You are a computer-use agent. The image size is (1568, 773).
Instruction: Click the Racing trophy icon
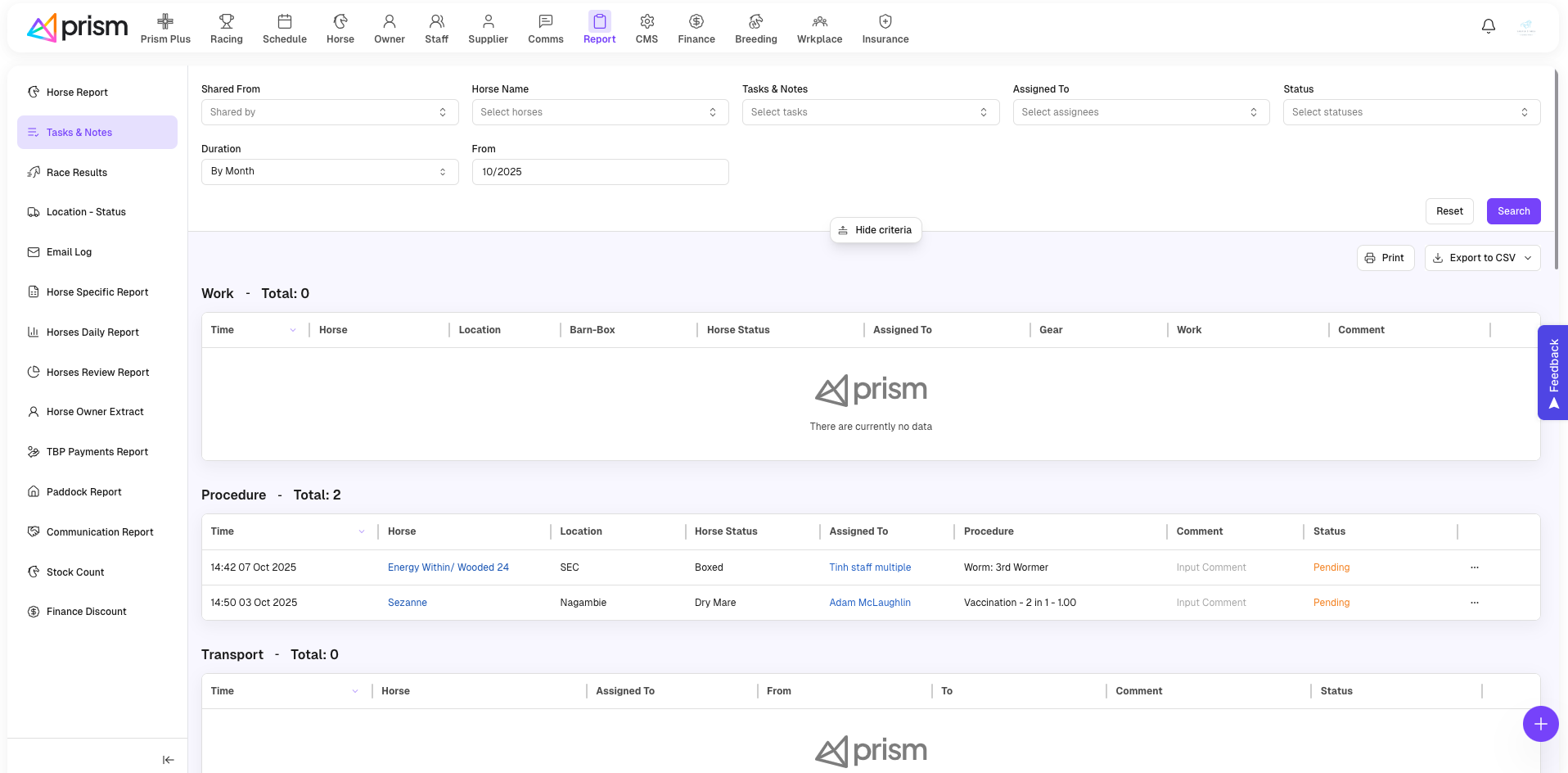coord(227,22)
